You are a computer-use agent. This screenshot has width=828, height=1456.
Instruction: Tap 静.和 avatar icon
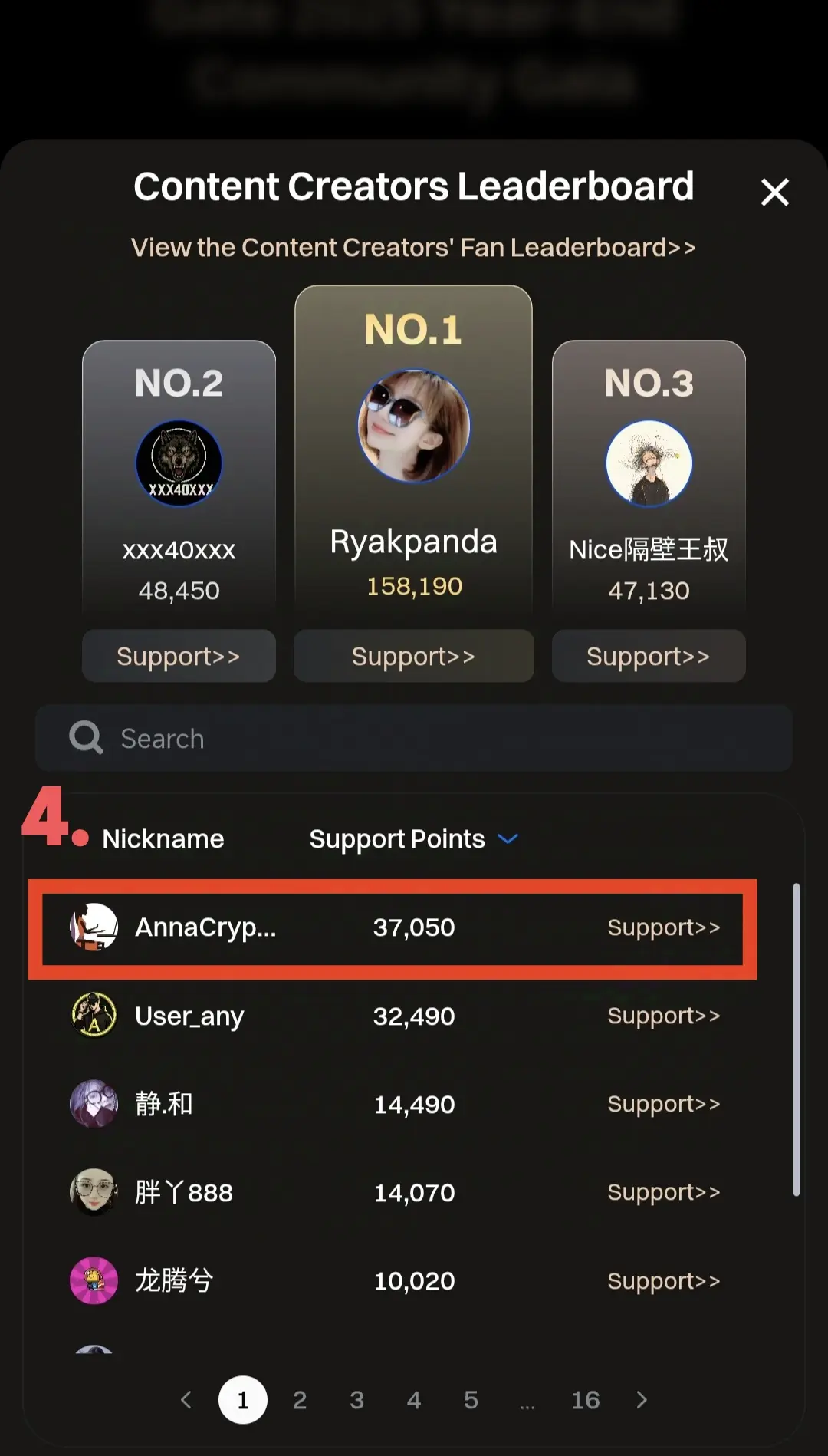coord(94,1104)
